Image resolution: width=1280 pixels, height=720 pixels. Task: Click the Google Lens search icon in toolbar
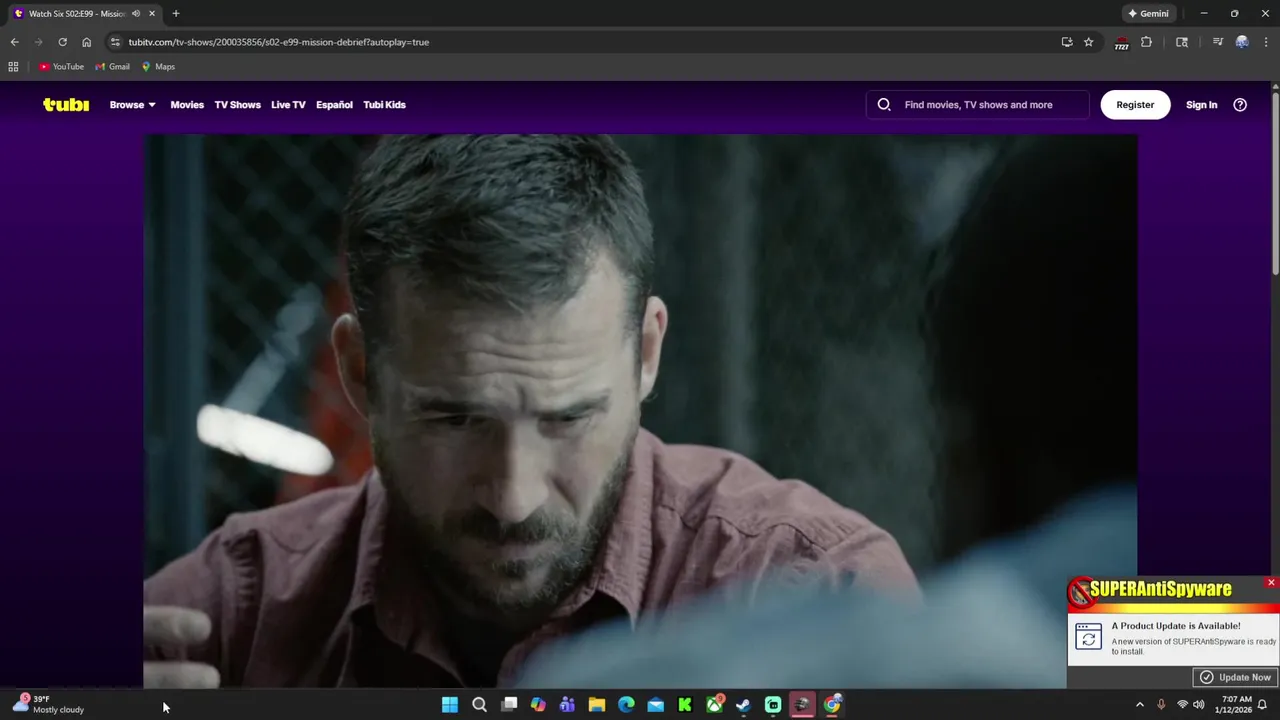pyautogui.click(x=1182, y=42)
